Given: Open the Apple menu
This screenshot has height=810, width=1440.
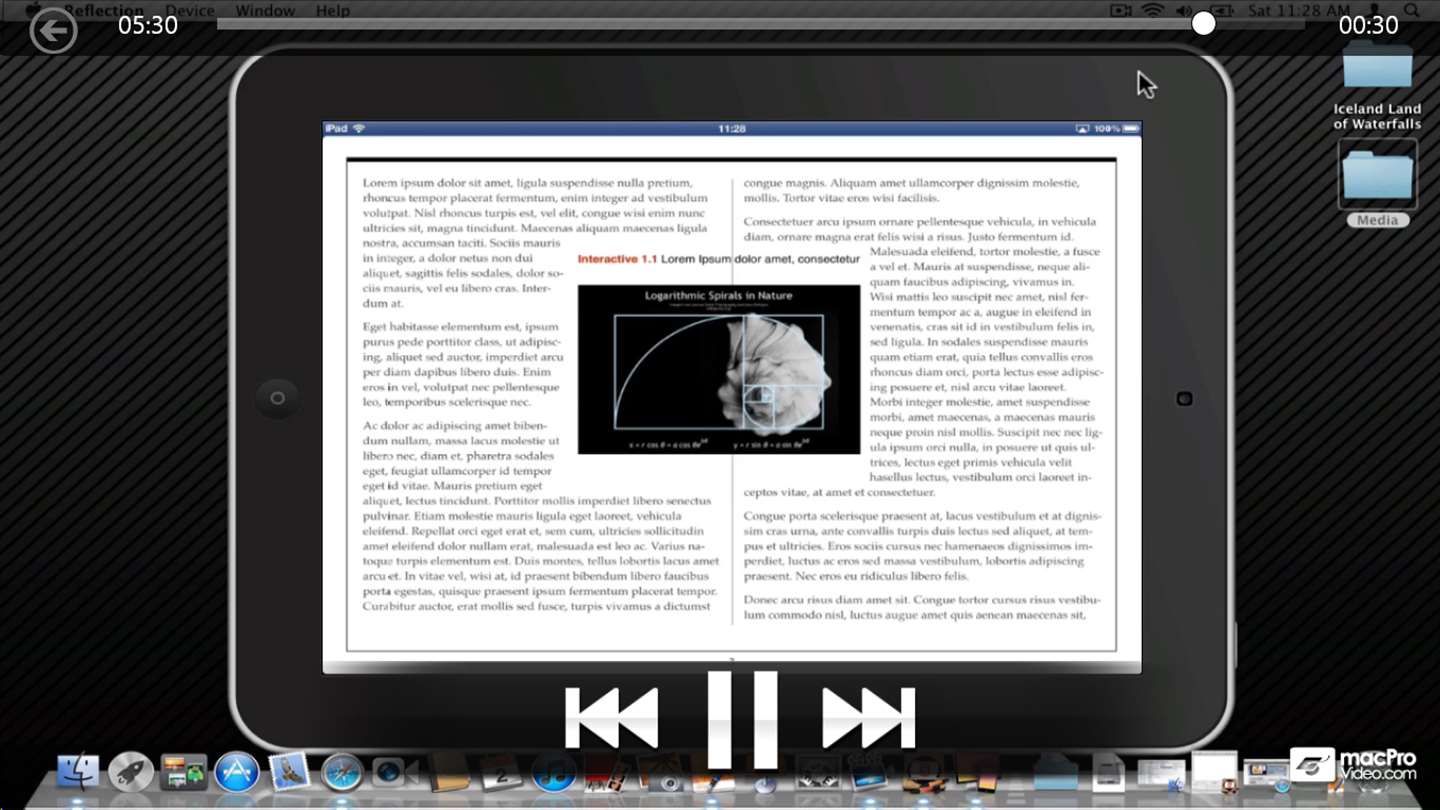Looking at the screenshot, I should tap(35, 10).
